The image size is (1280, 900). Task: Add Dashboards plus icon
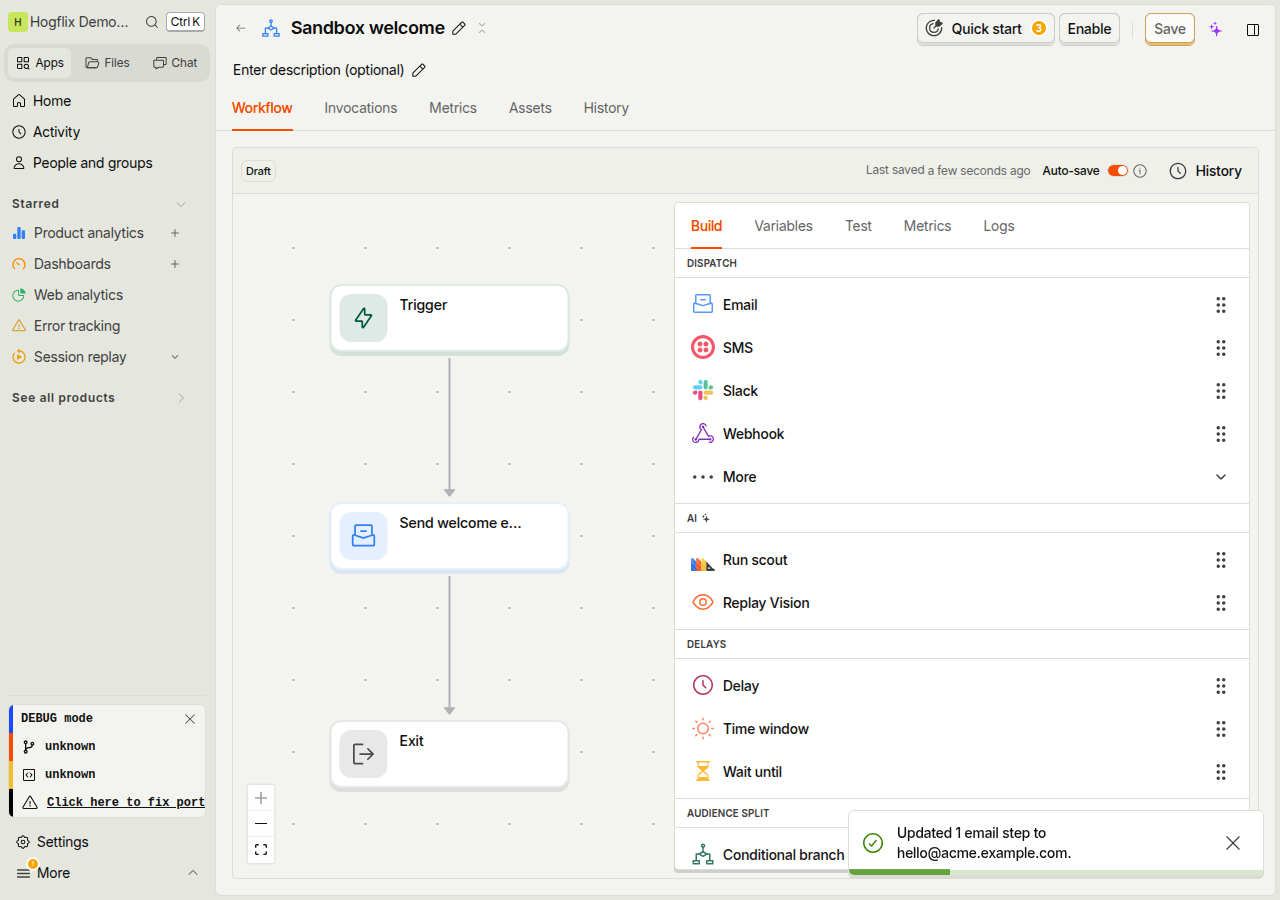(x=175, y=264)
